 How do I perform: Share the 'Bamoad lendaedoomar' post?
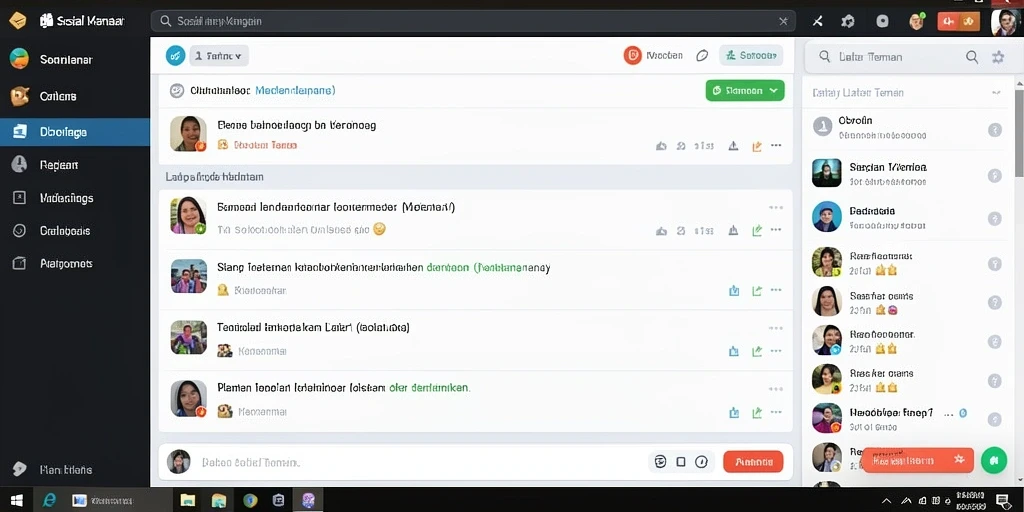click(x=756, y=231)
